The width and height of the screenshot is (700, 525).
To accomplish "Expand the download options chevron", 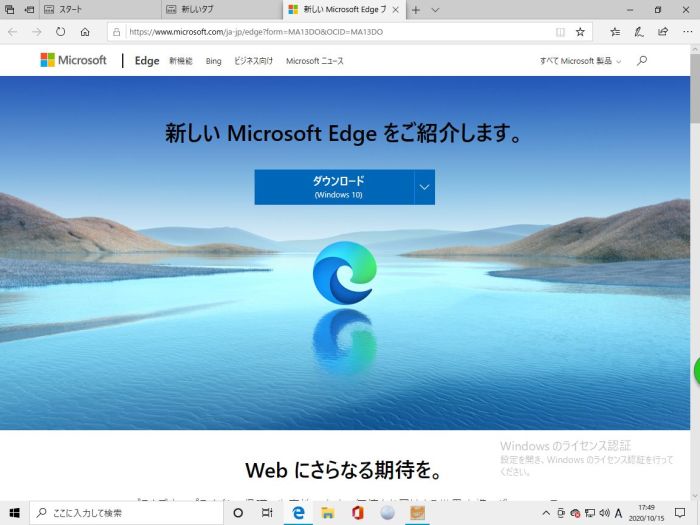I will (424, 187).
